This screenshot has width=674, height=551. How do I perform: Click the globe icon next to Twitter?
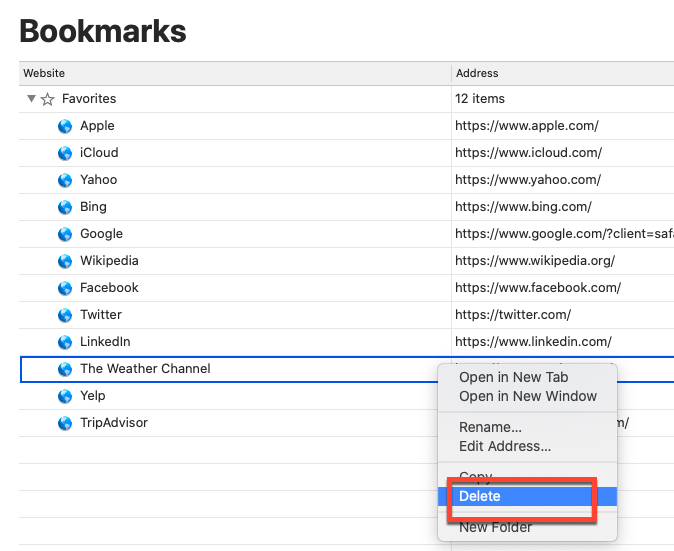click(65, 315)
